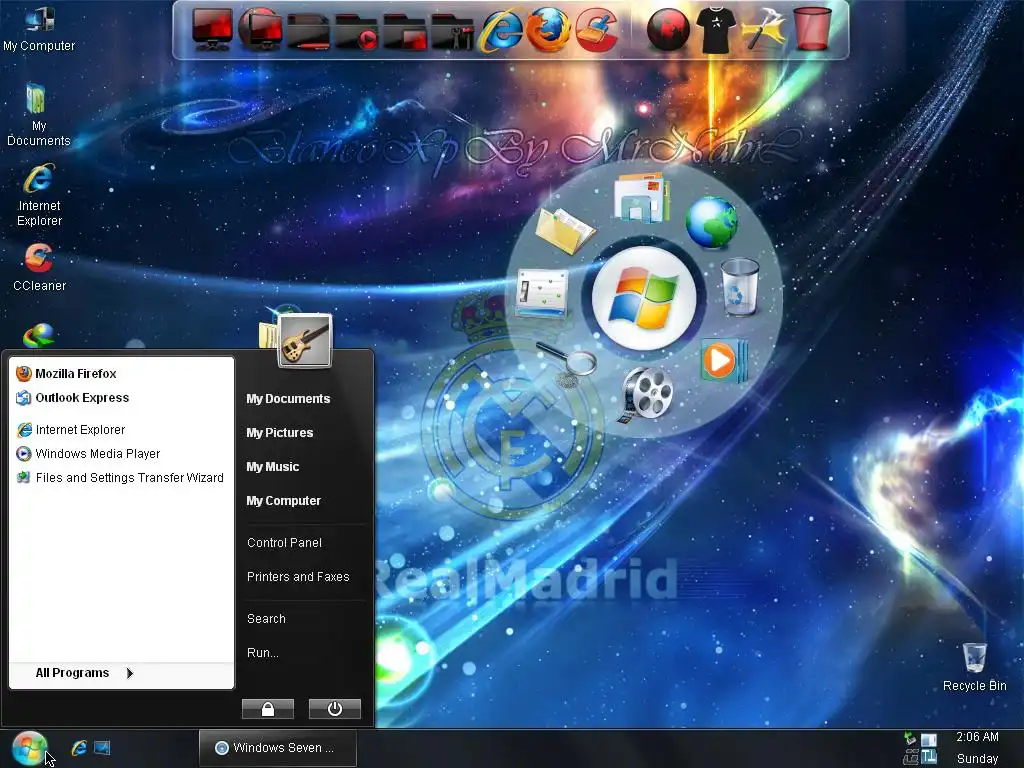Open My Documents in Start menu right pane

tap(288, 399)
